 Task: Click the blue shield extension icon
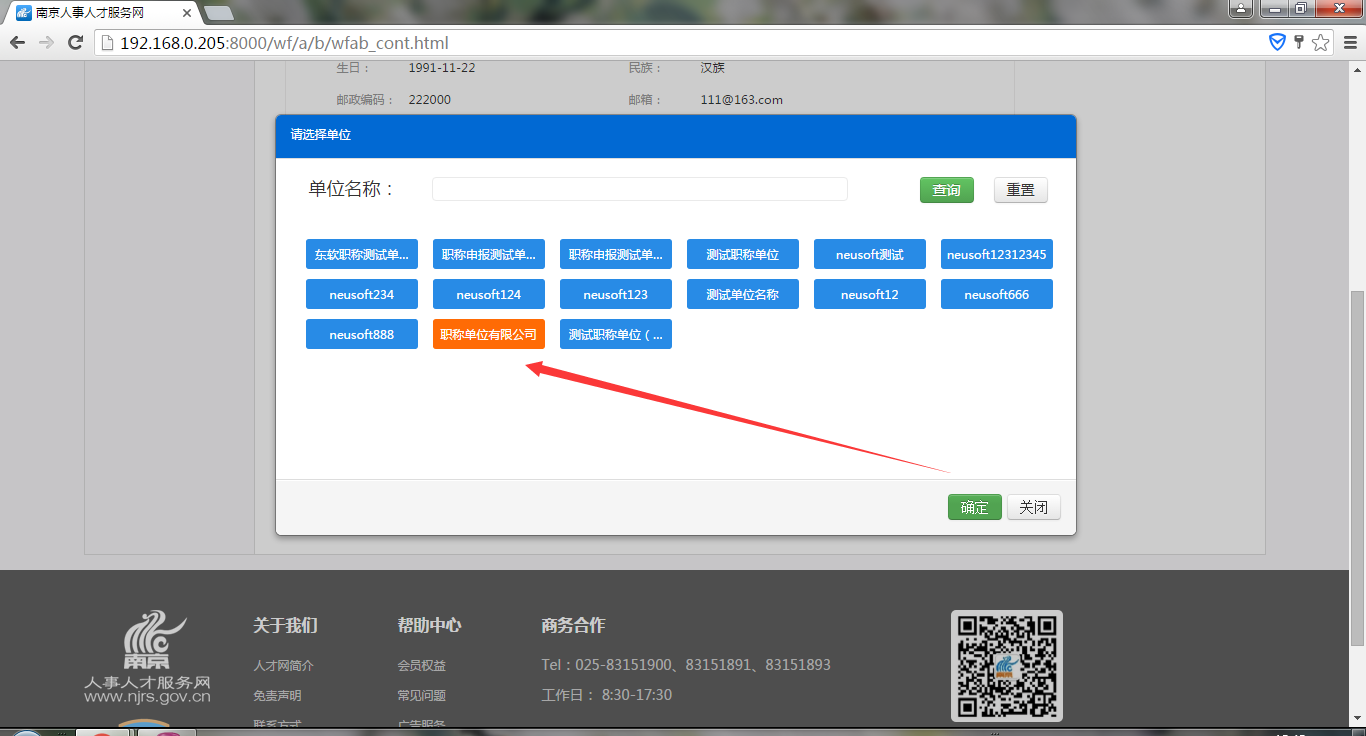[x=1277, y=42]
